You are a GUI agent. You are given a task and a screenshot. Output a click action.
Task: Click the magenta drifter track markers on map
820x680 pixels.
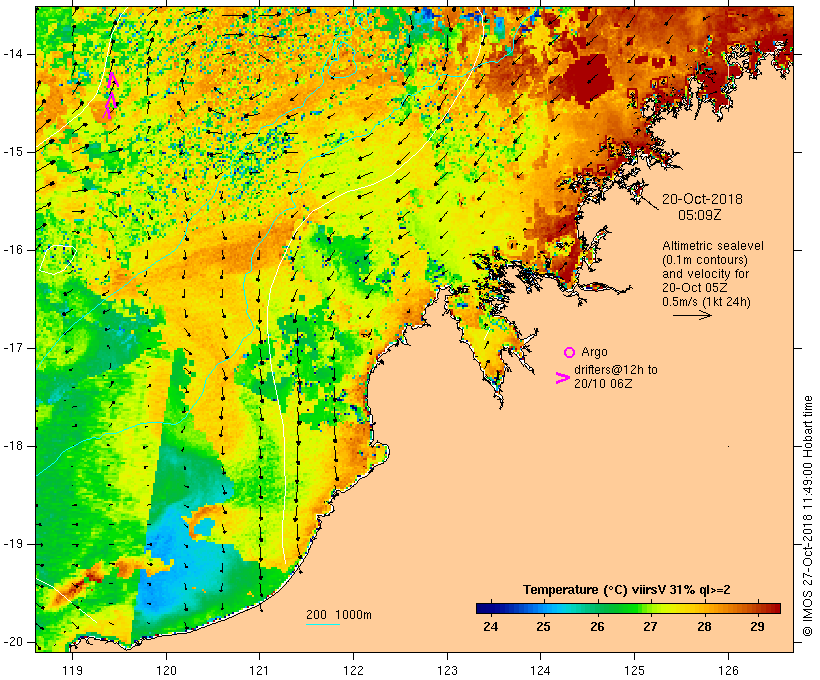111,96
